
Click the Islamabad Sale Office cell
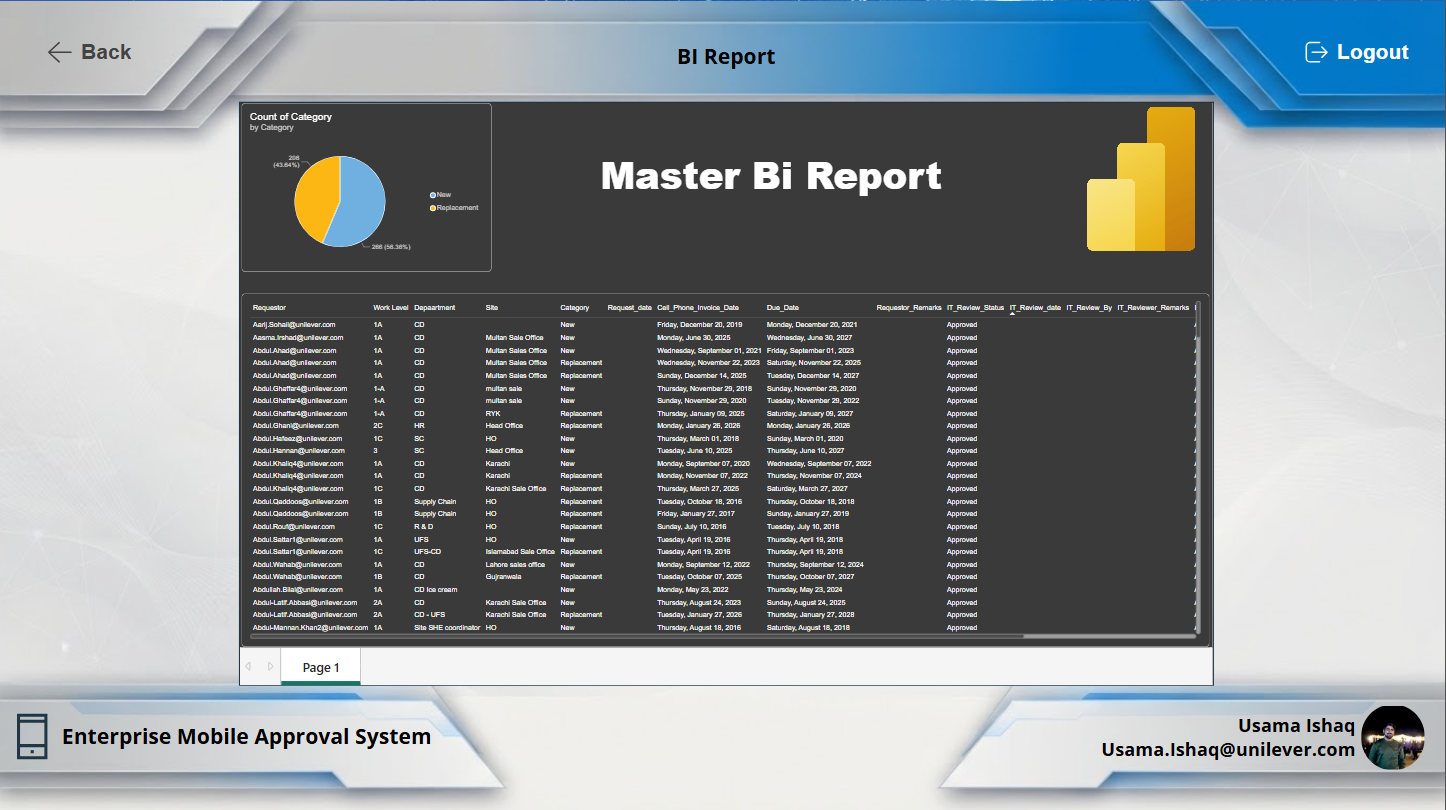pyautogui.click(x=520, y=552)
